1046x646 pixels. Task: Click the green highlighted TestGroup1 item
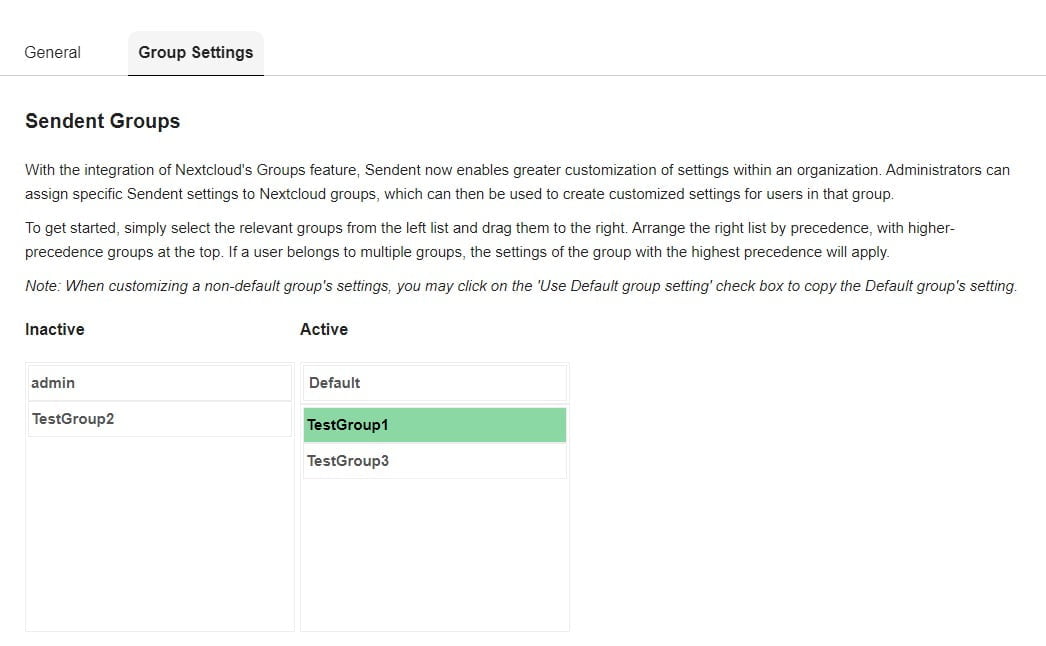click(434, 425)
